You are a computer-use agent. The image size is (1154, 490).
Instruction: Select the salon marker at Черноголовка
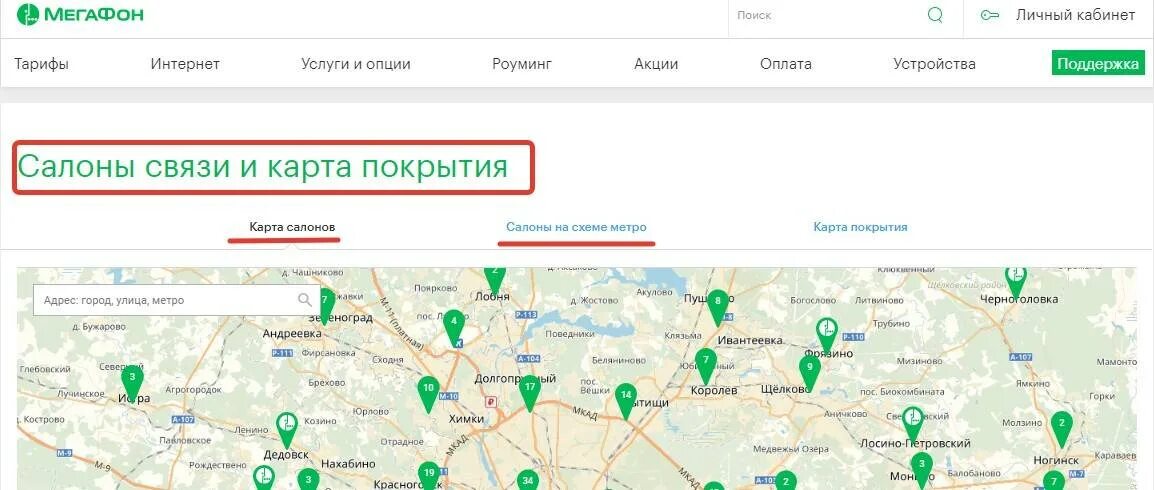[x=1016, y=282]
